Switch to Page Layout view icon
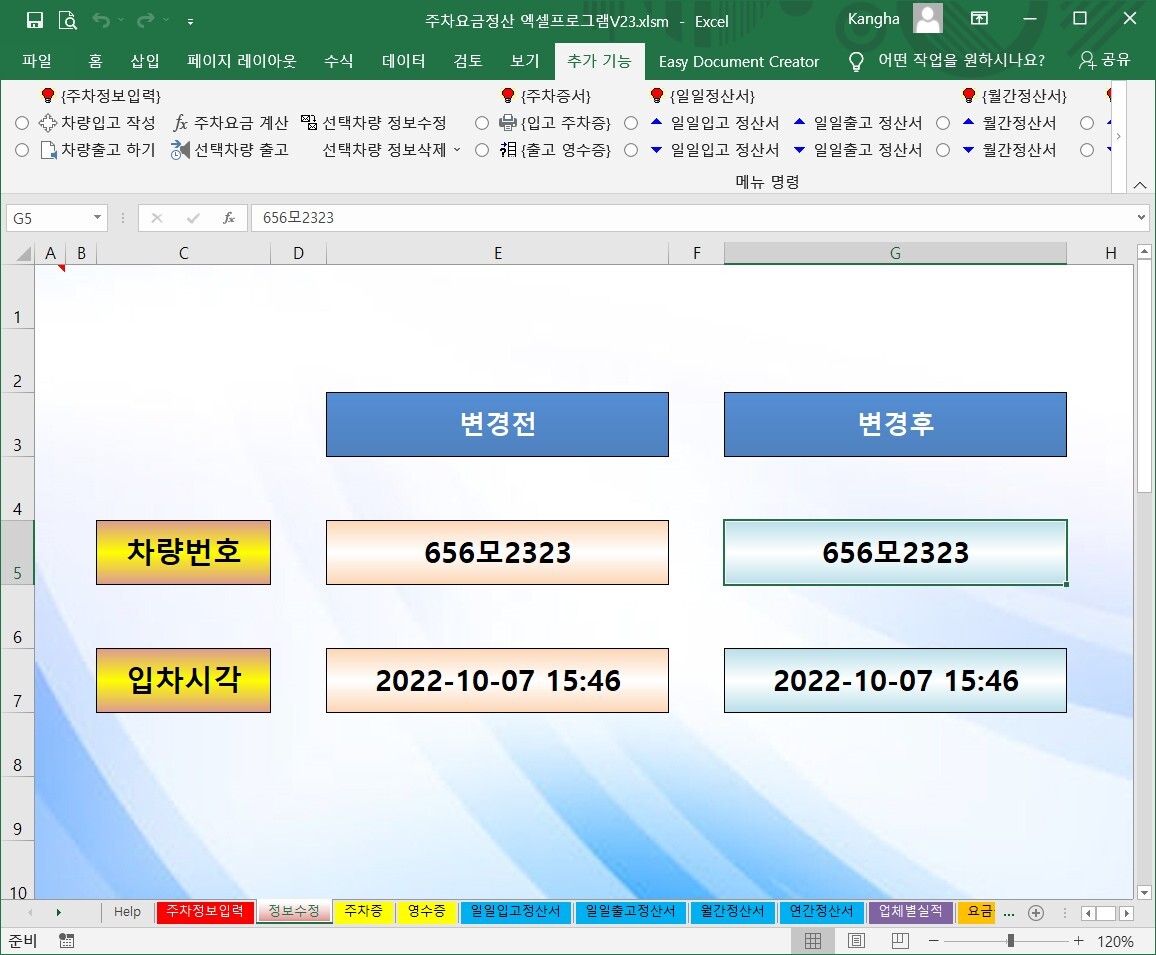The image size is (1156, 955). pyautogui.click(x=856, y=941)
